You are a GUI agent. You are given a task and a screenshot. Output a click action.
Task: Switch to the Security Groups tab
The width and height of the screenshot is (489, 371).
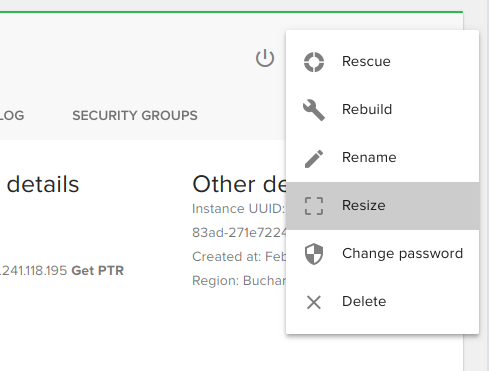point(135,116)
